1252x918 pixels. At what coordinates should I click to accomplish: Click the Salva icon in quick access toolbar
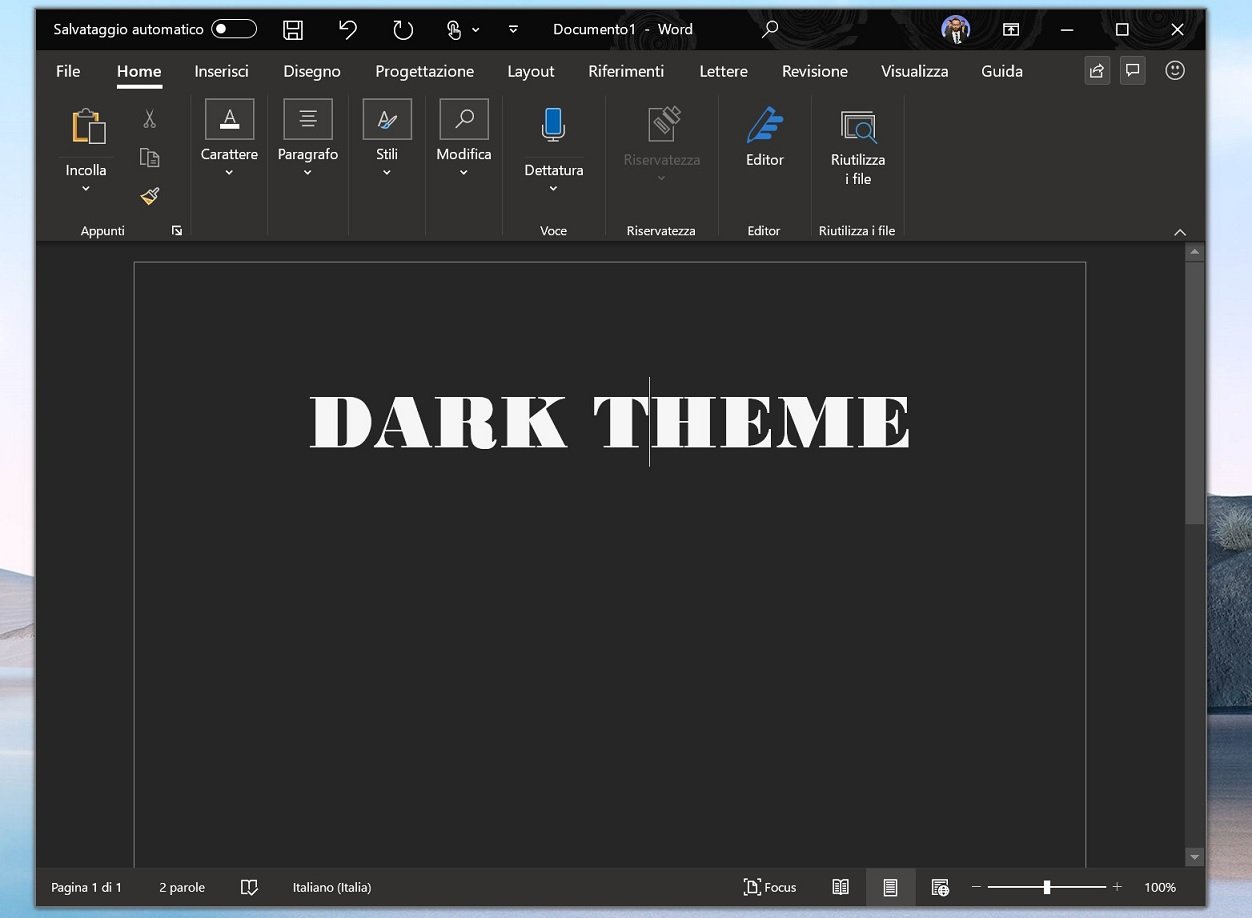pyautogui.click(x=293, y=29)
